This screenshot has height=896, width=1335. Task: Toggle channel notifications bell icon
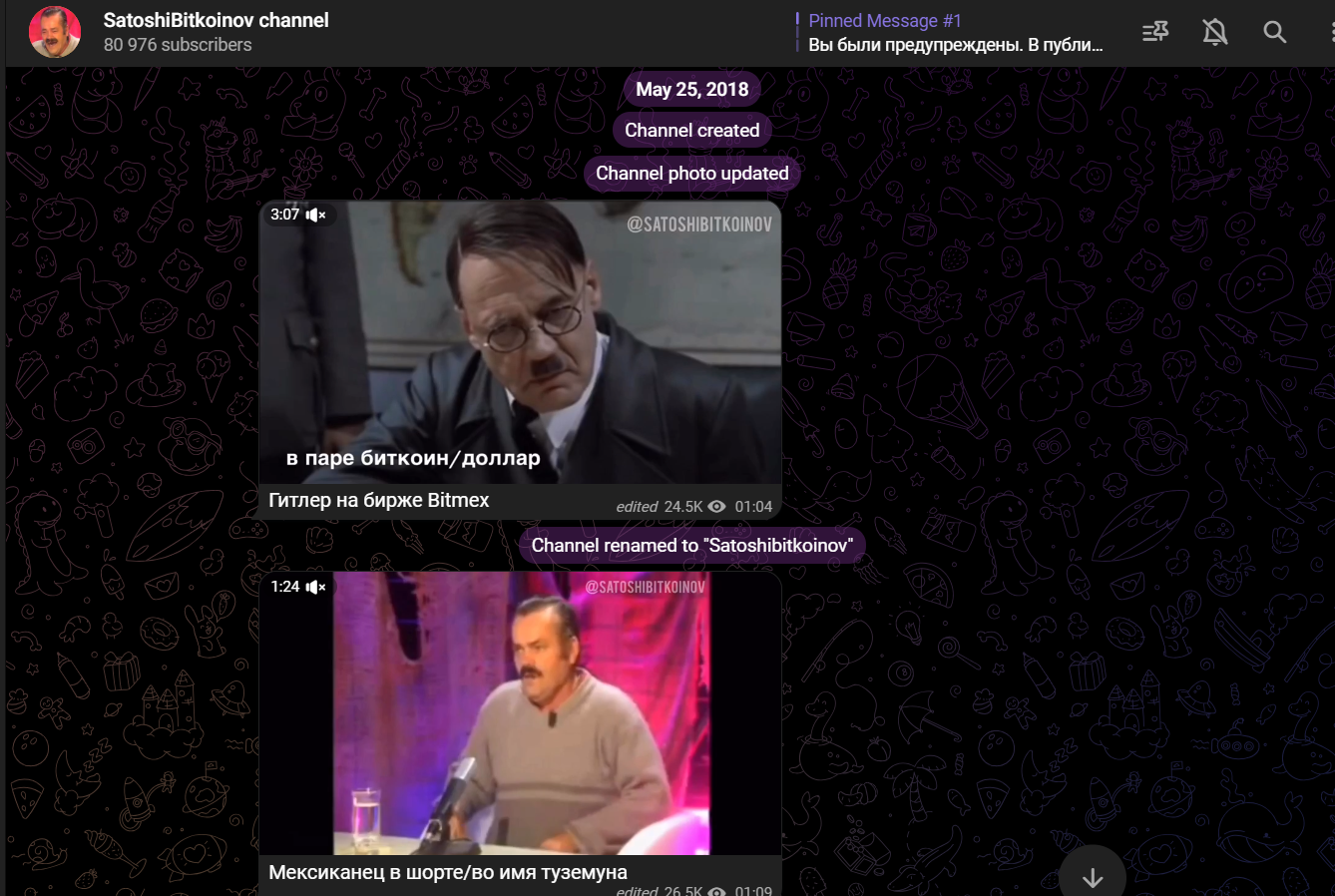[x=1214, y=32]
